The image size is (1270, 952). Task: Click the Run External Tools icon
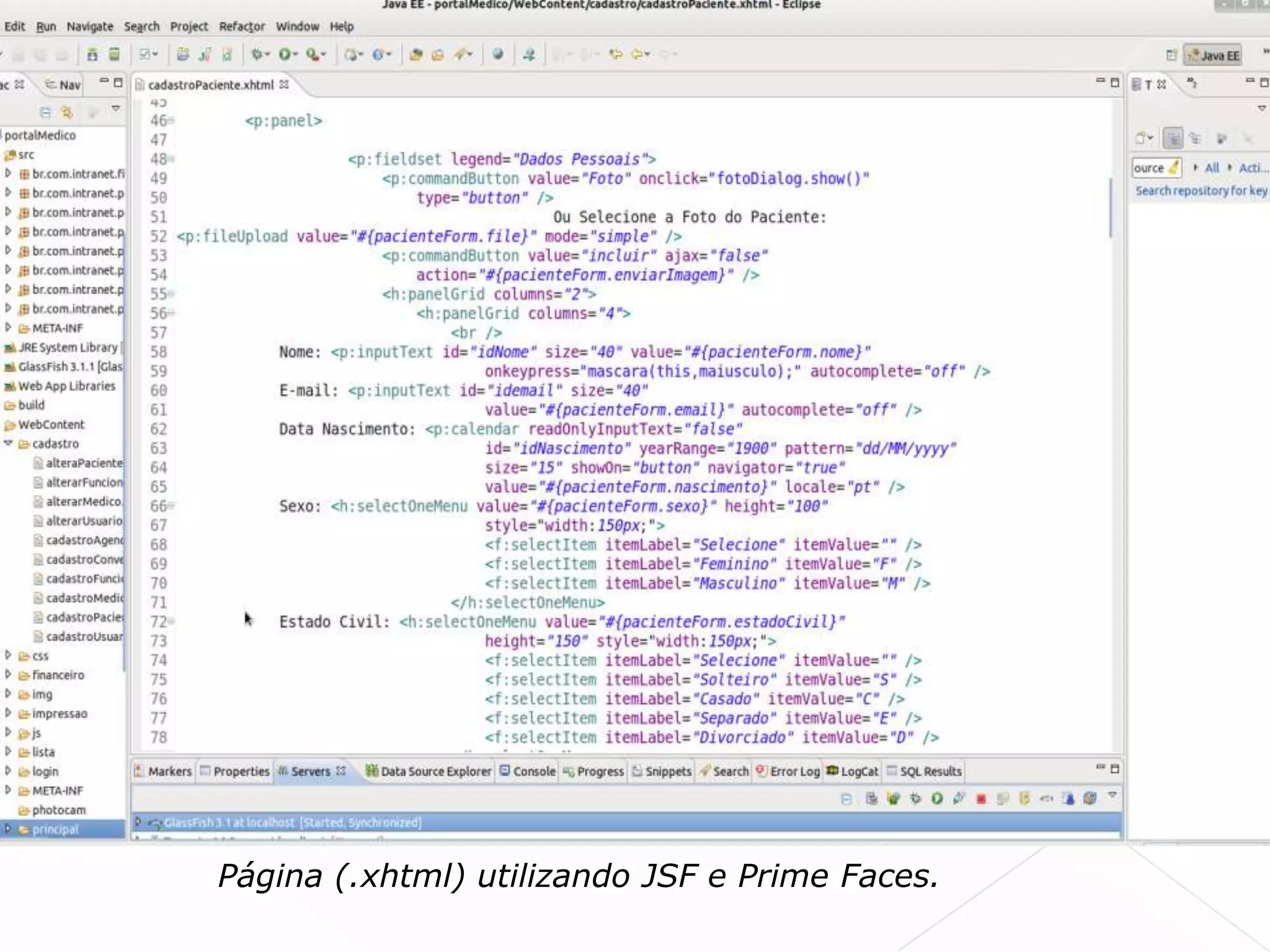click(x=313, y=55)
